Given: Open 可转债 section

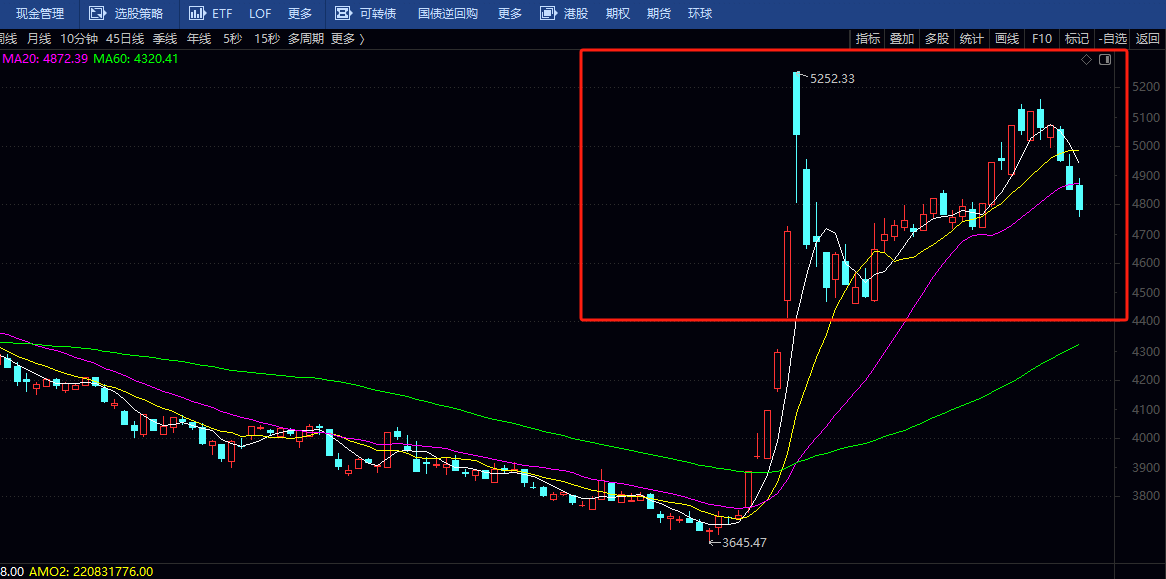Looking at the screenshot, I should point(378,13).
